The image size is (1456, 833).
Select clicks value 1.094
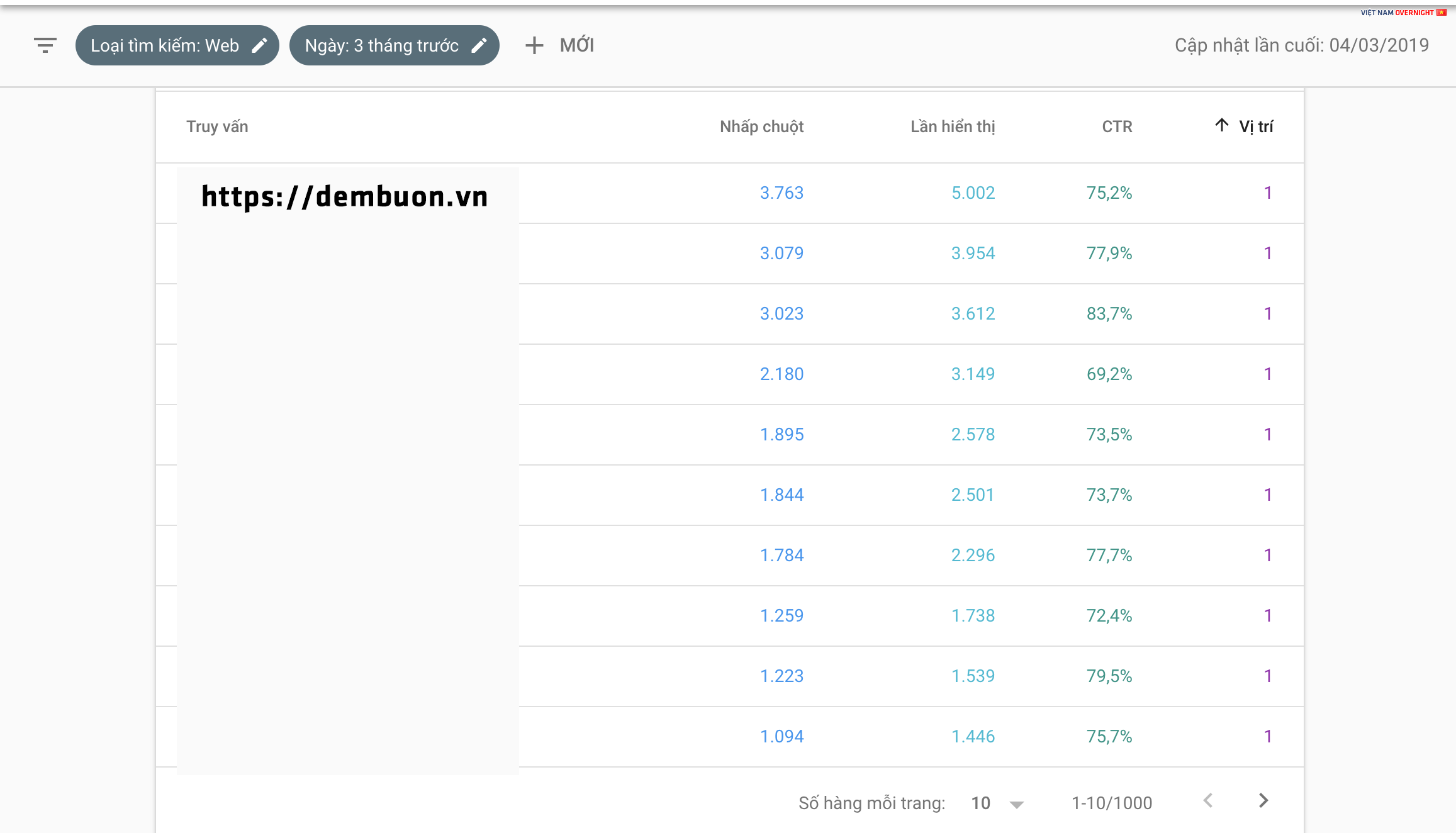781,736
